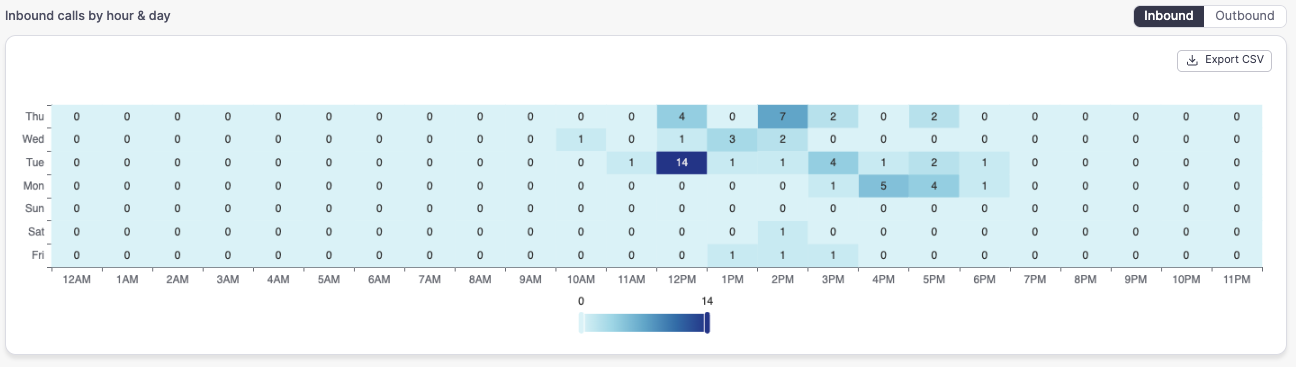The width and height of the screenshot is (1296, 367).
Task: Select the Tuesday 3PM cell showing 4
Action: (x=833, y=162)
